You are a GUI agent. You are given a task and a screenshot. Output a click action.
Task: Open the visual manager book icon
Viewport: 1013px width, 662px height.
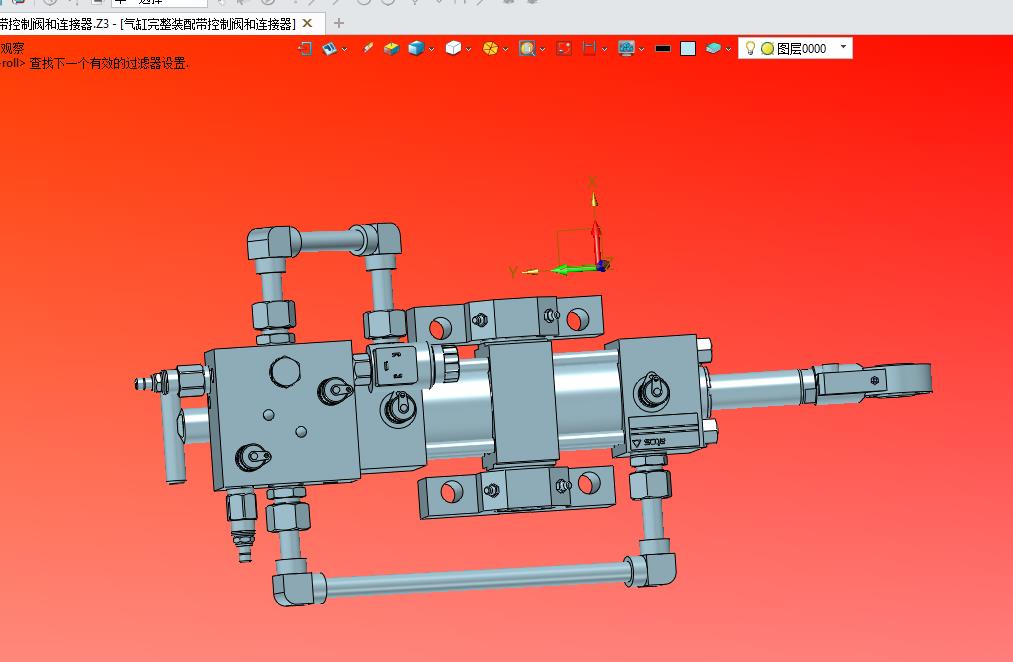(329, 48)
